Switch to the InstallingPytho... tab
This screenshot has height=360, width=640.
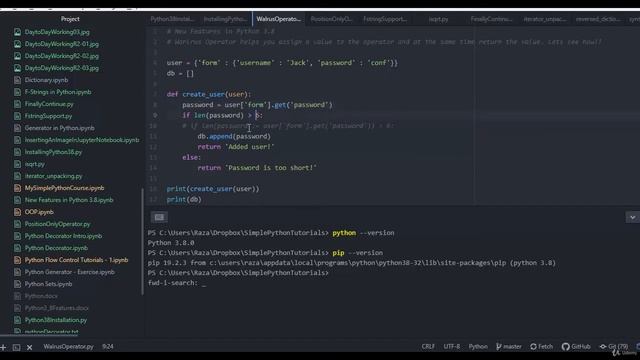click(225, 19)
